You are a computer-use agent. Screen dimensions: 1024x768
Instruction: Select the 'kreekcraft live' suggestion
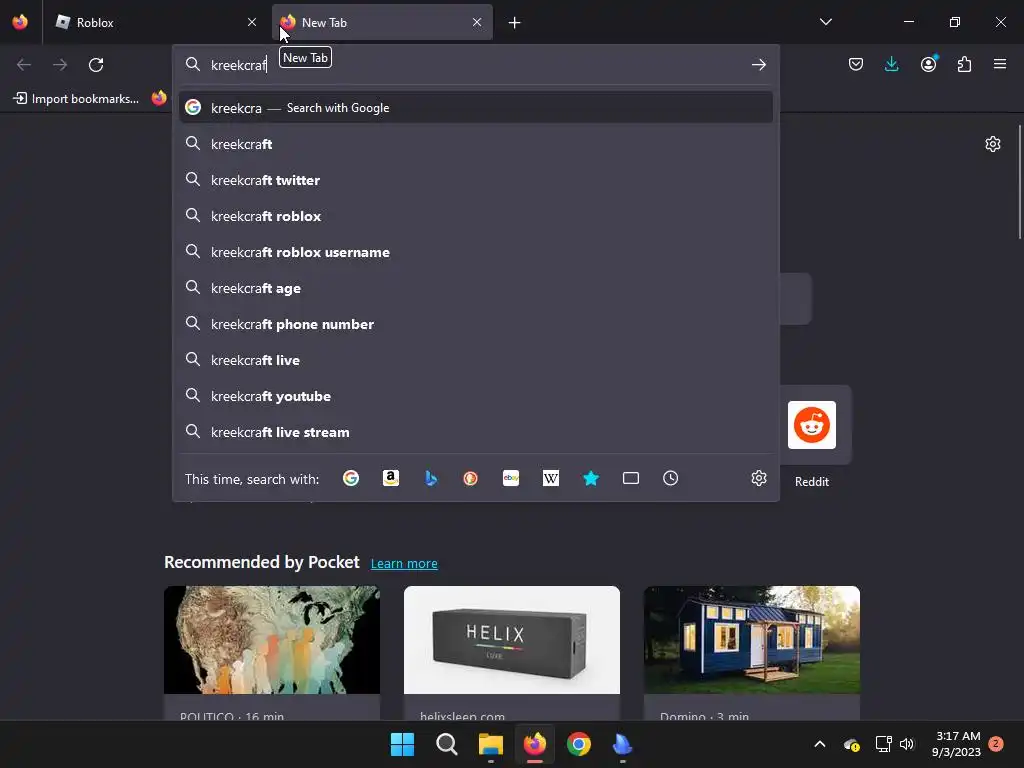475,360
